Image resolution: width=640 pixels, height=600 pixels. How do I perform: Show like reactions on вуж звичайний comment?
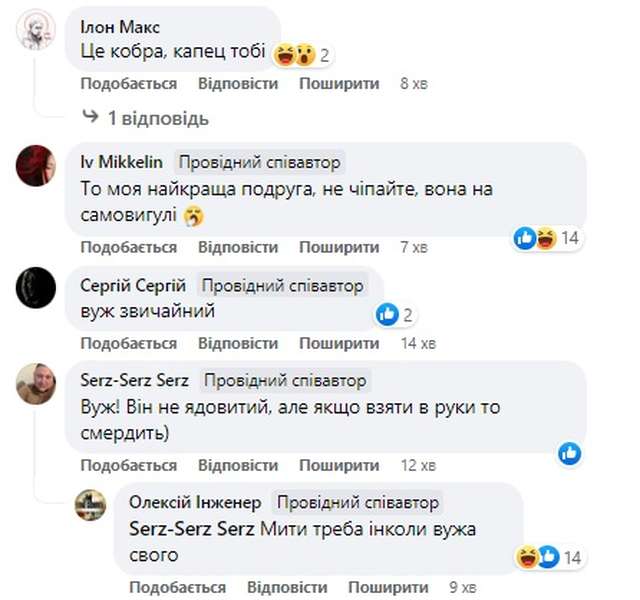396,315
